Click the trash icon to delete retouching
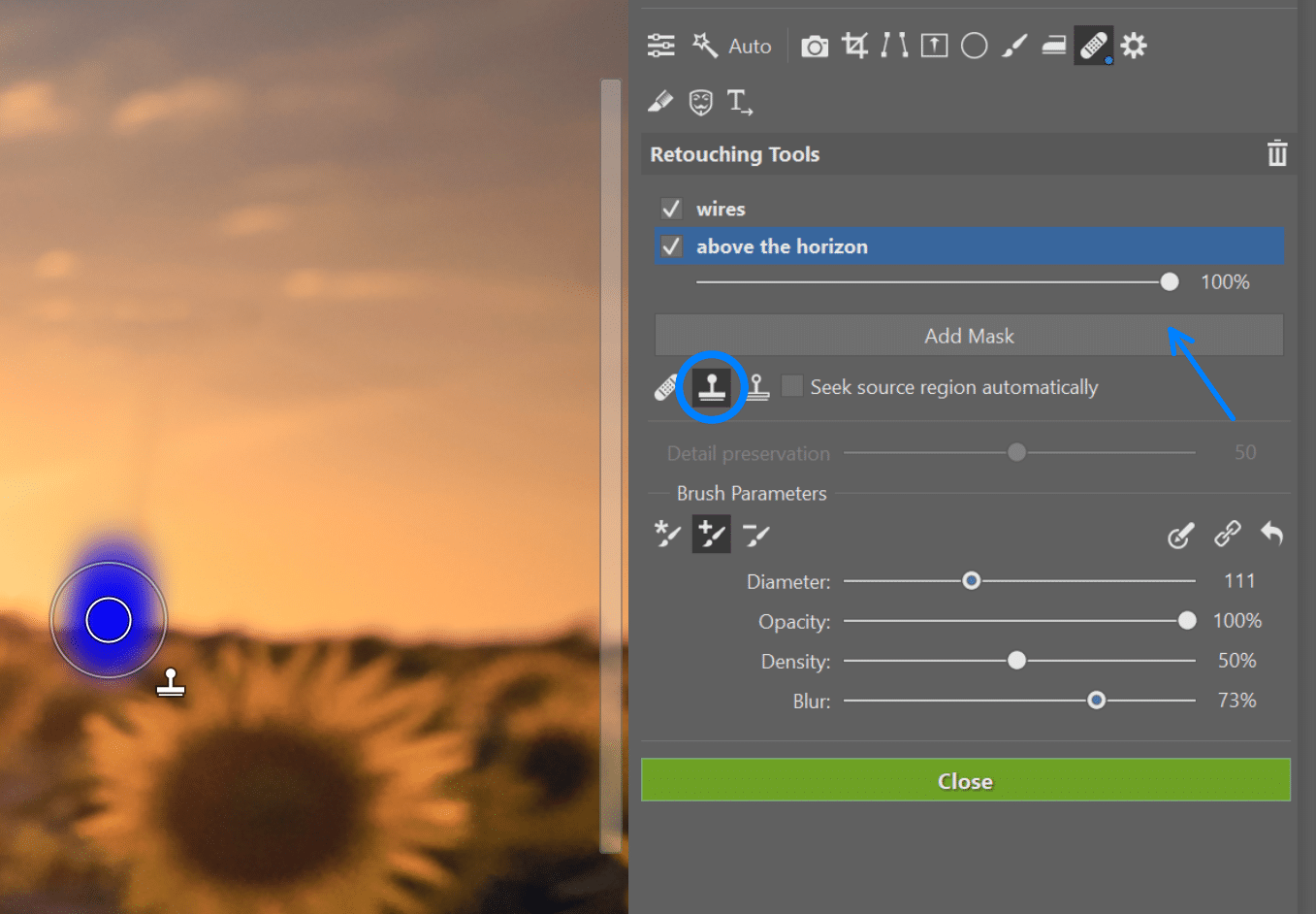The width and height of the screenshot is (1316, 914). (1276, 154)
